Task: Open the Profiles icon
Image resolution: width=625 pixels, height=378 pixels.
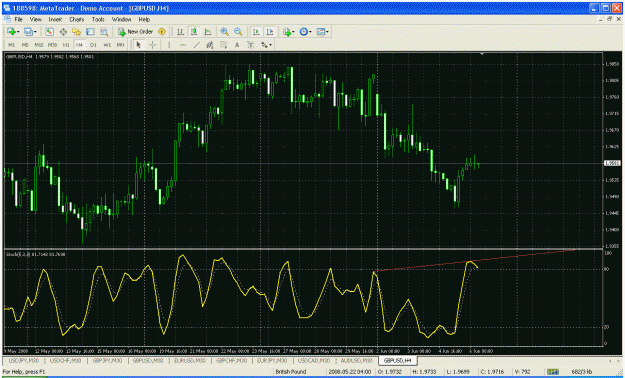Action: (28, 32)
